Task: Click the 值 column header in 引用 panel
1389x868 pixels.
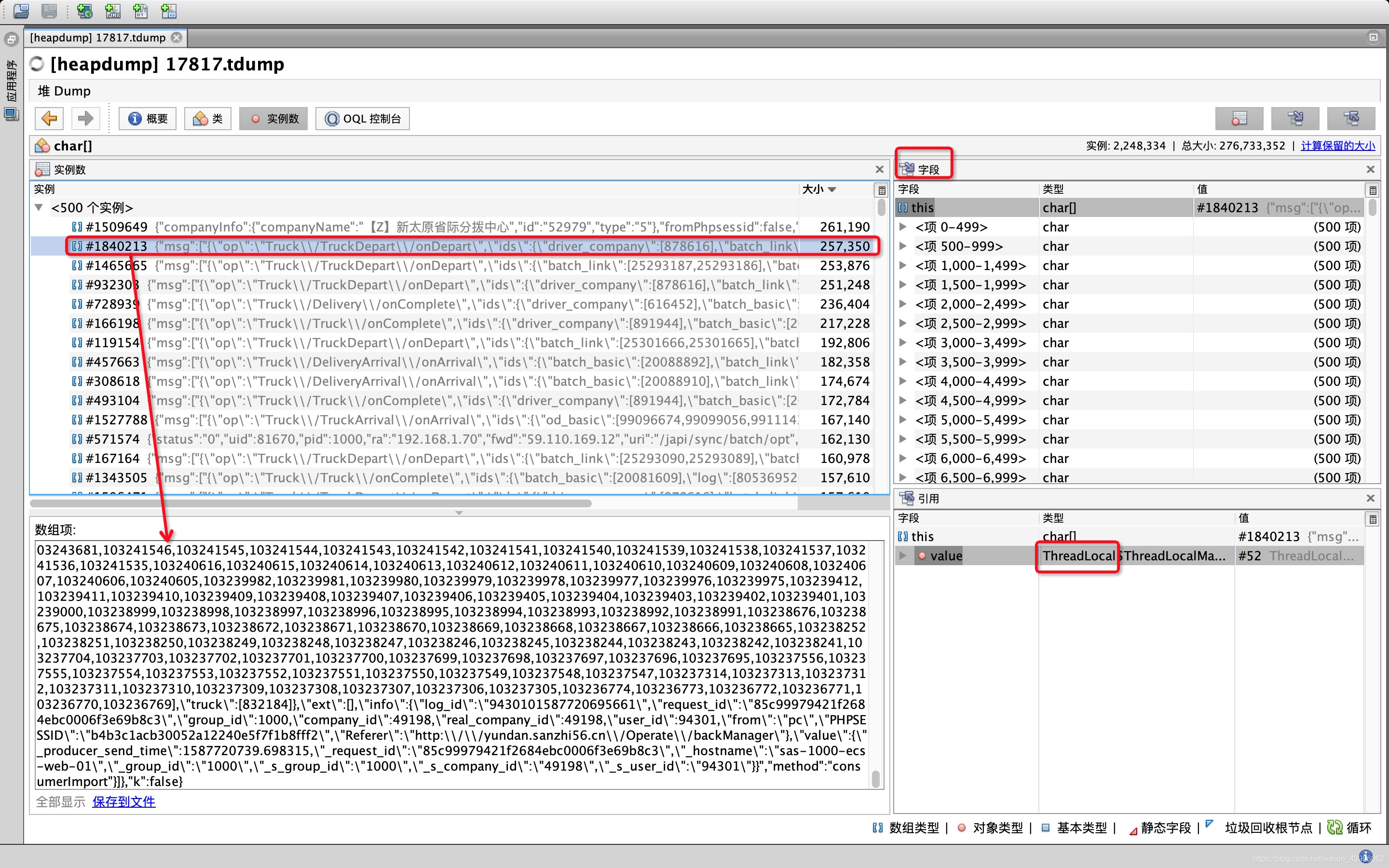Action: click(1299, 518)
